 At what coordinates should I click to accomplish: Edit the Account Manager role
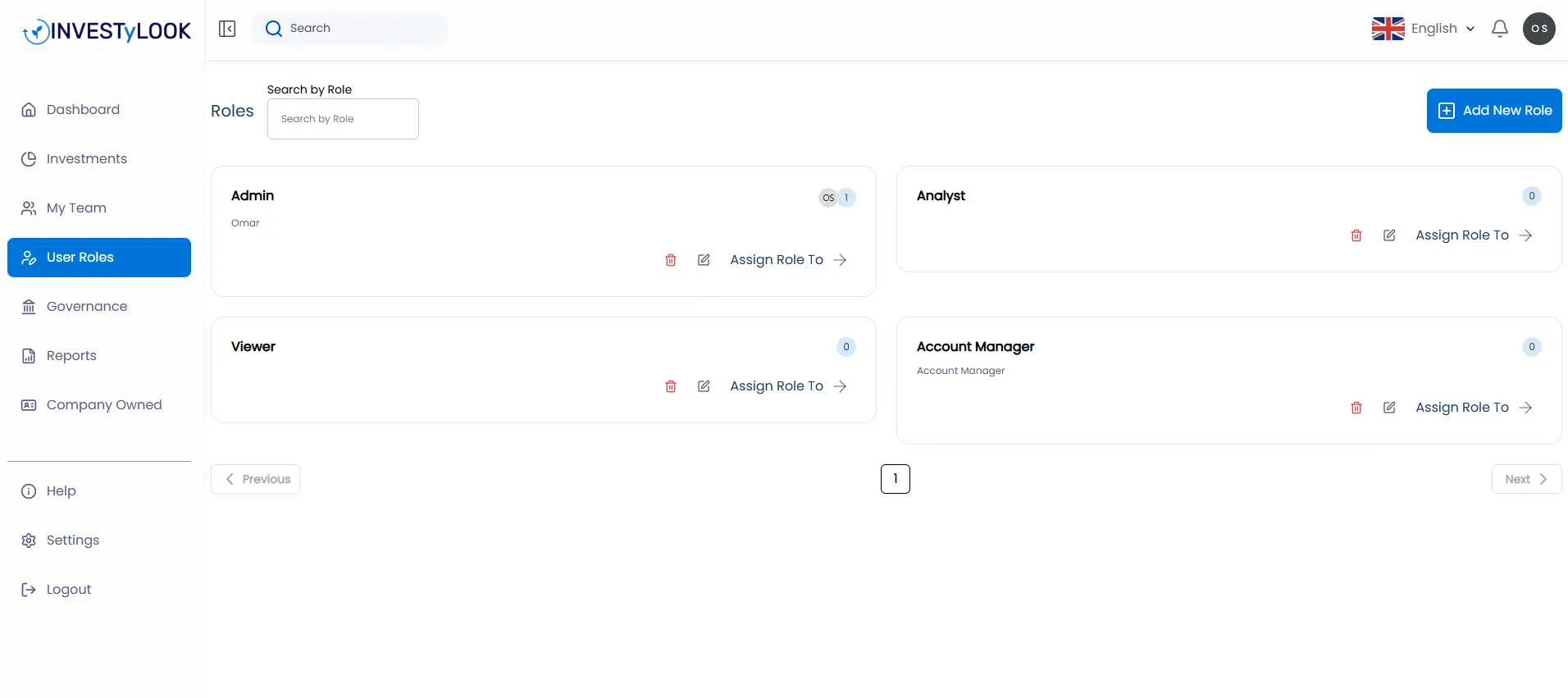pyautogui.click(x=1389, y=408)
